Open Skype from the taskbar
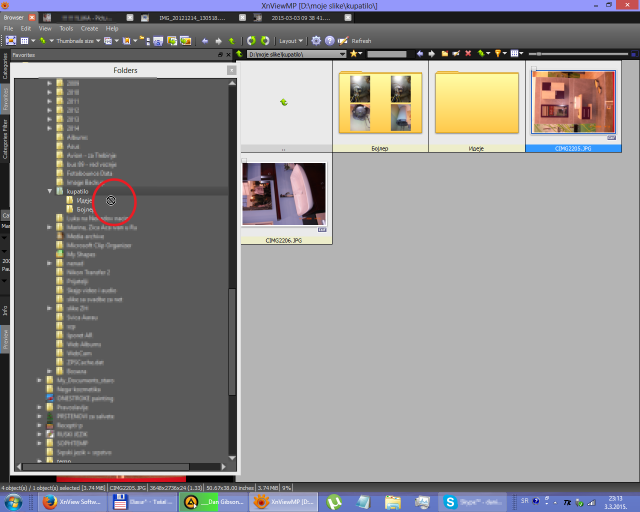Screen dimensions: 640x512 point(451,501)
